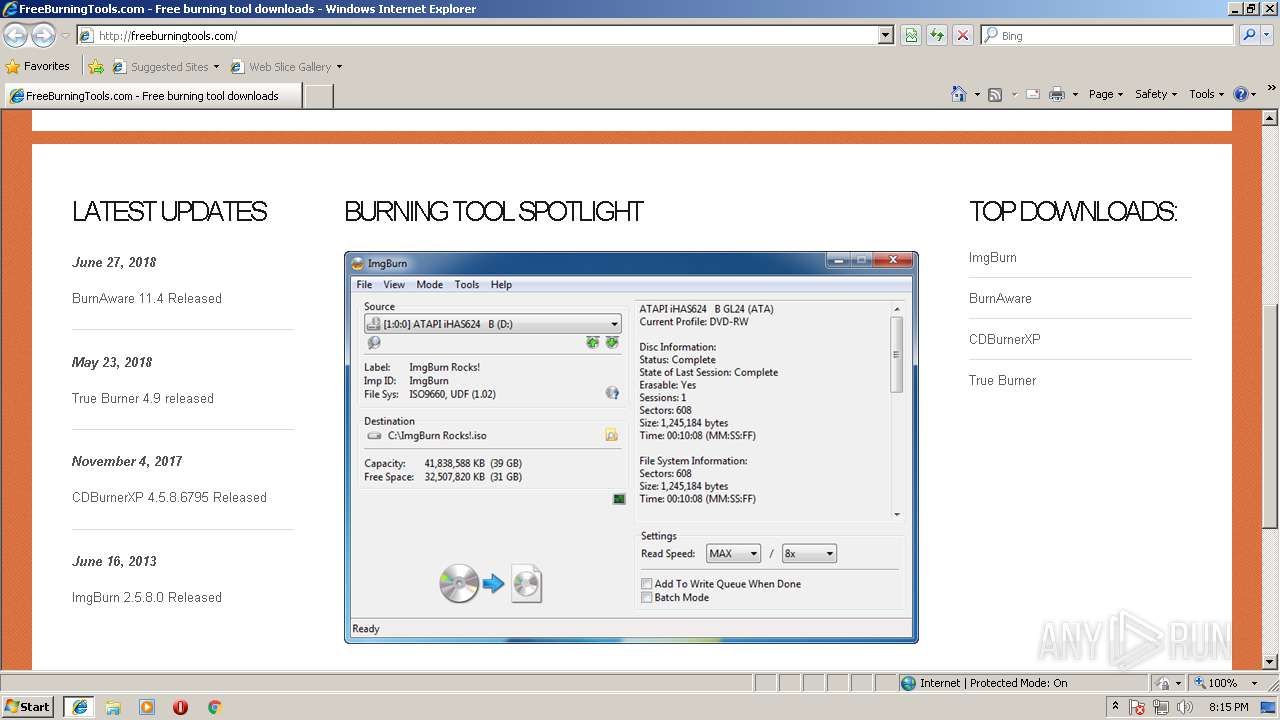Image resolution: width=1280 pixels, height=720 pixels.
Task: Open the ImgBurn View menu
Action: [394, 285]
